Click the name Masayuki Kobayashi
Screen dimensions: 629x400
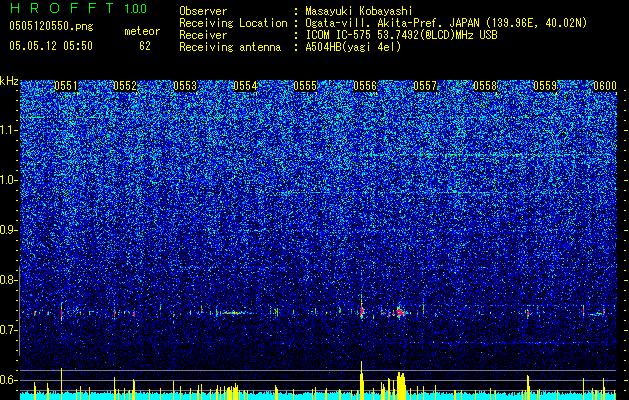click(359, 11)
